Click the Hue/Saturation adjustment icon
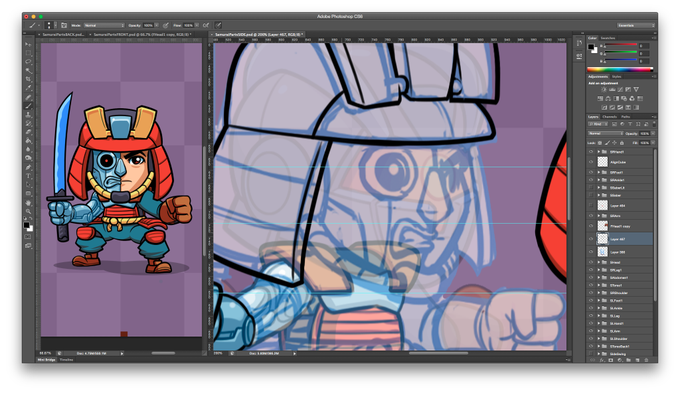The width and height of the screenshot is (680, 393). pos(600,98)
